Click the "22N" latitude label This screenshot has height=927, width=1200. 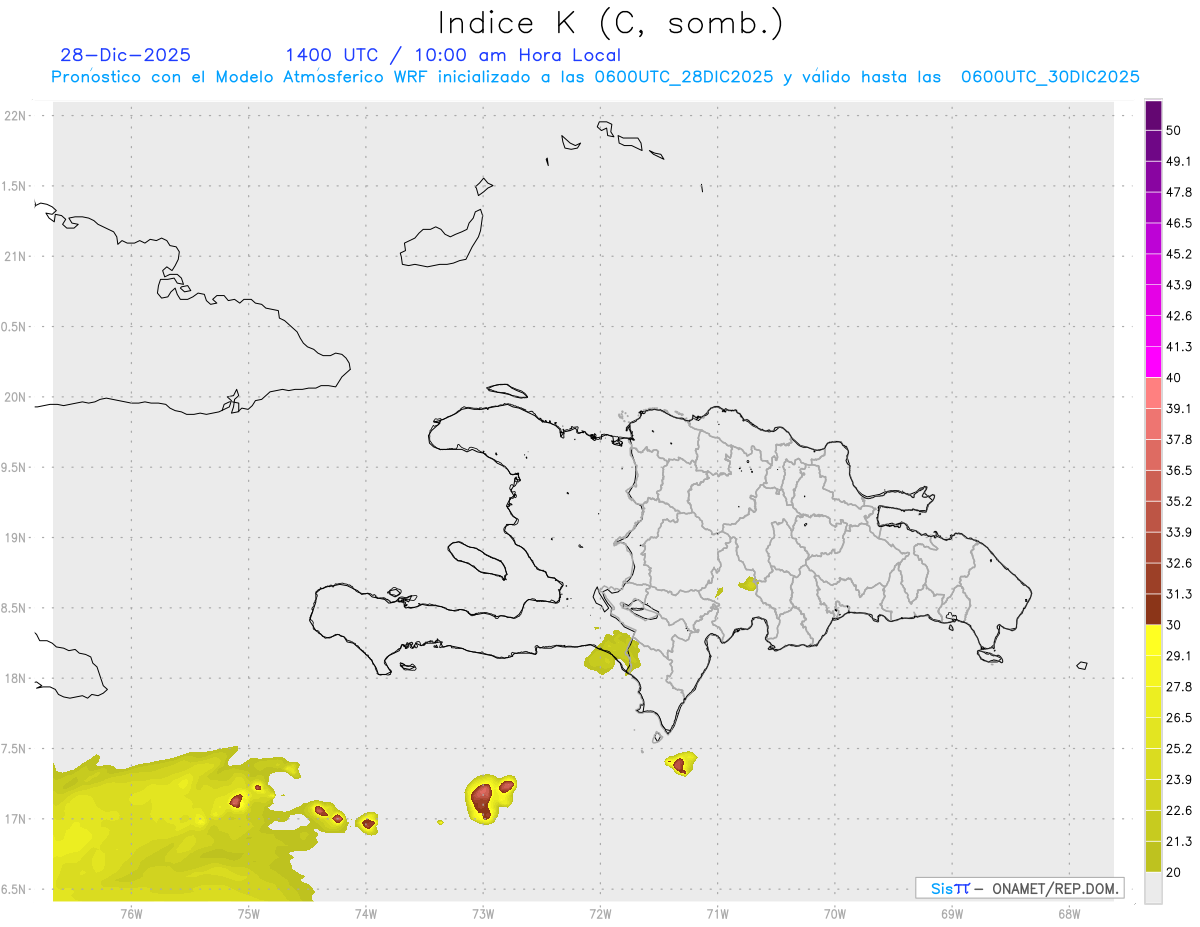tap(15, 116)
